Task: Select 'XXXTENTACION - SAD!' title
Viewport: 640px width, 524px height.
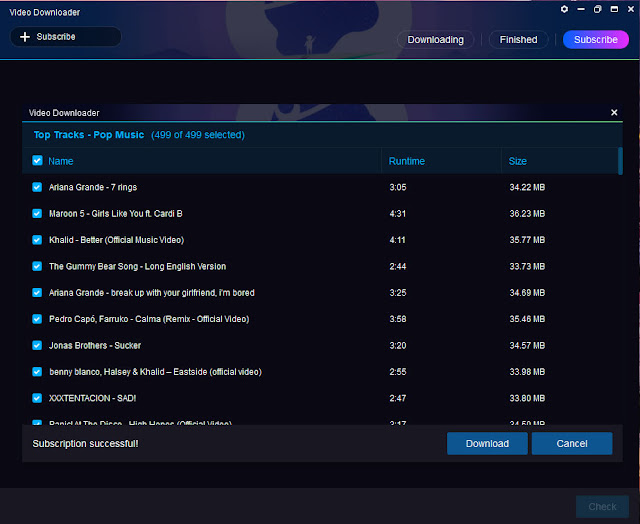Action: click(x=93, y=398)
